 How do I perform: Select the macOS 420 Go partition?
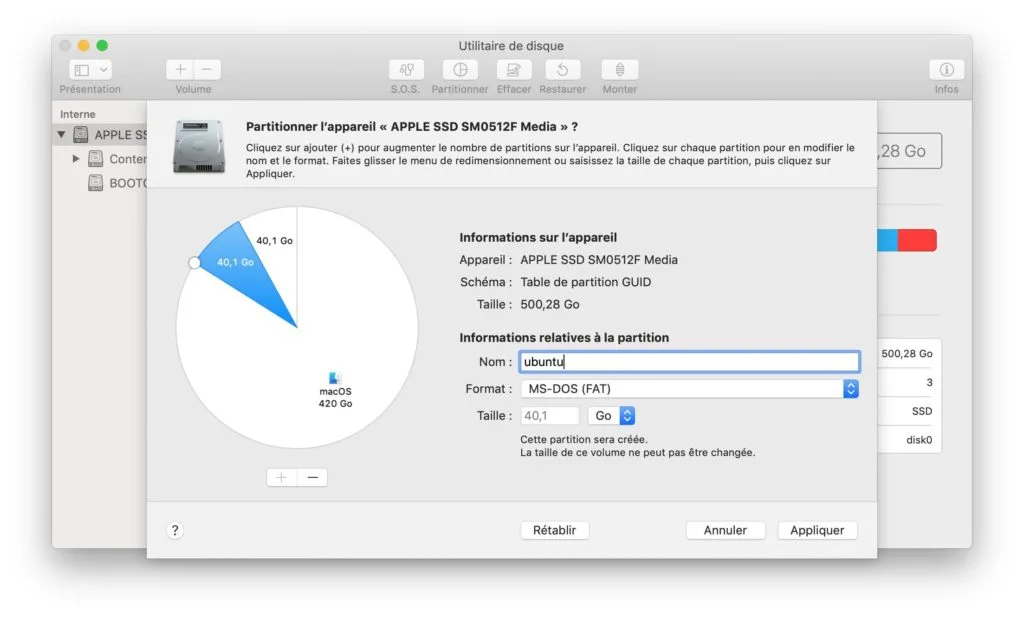[x=335, y=390]
